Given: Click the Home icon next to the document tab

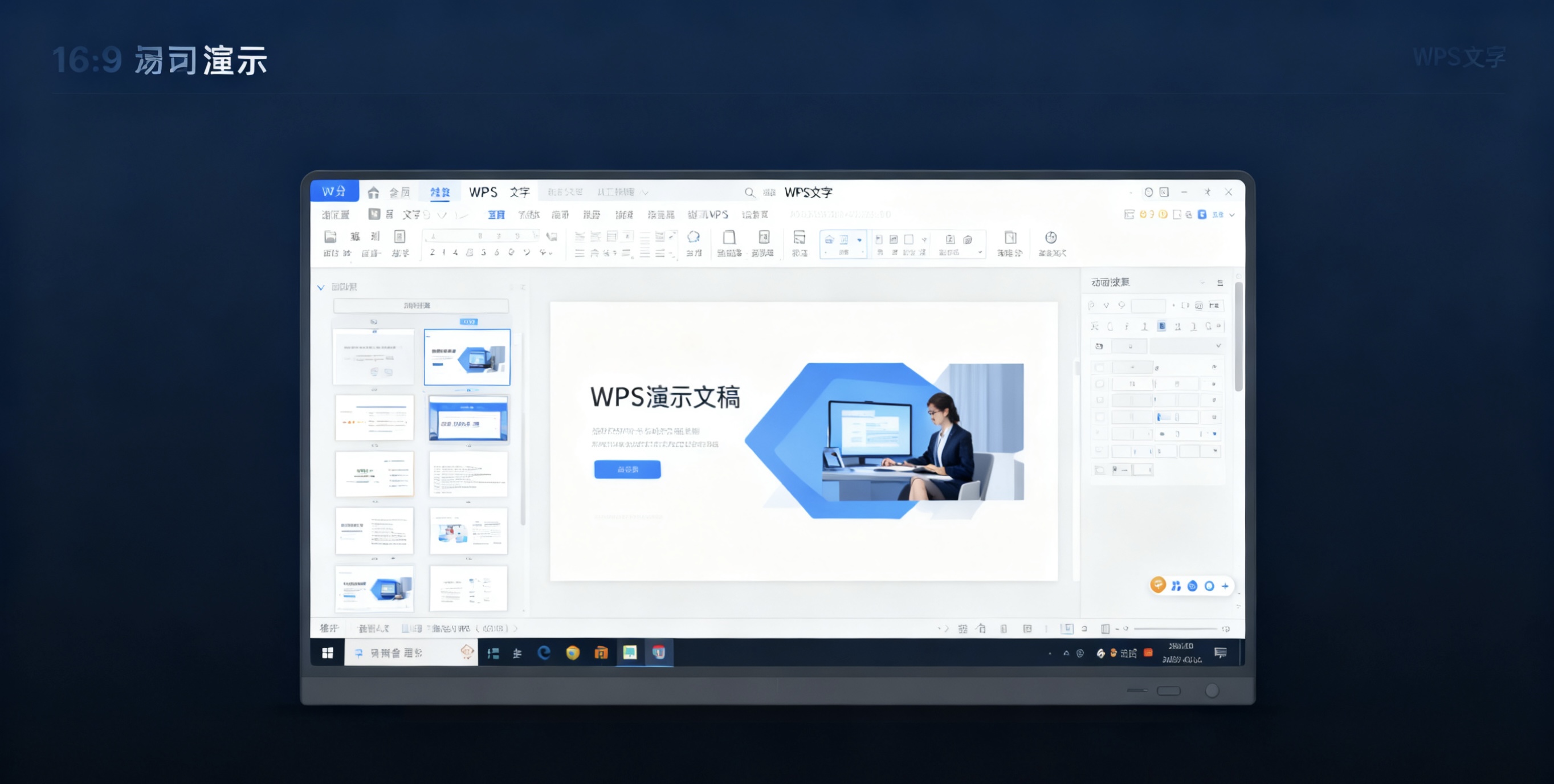Looking at the screenshot, I should pos(374,193).
